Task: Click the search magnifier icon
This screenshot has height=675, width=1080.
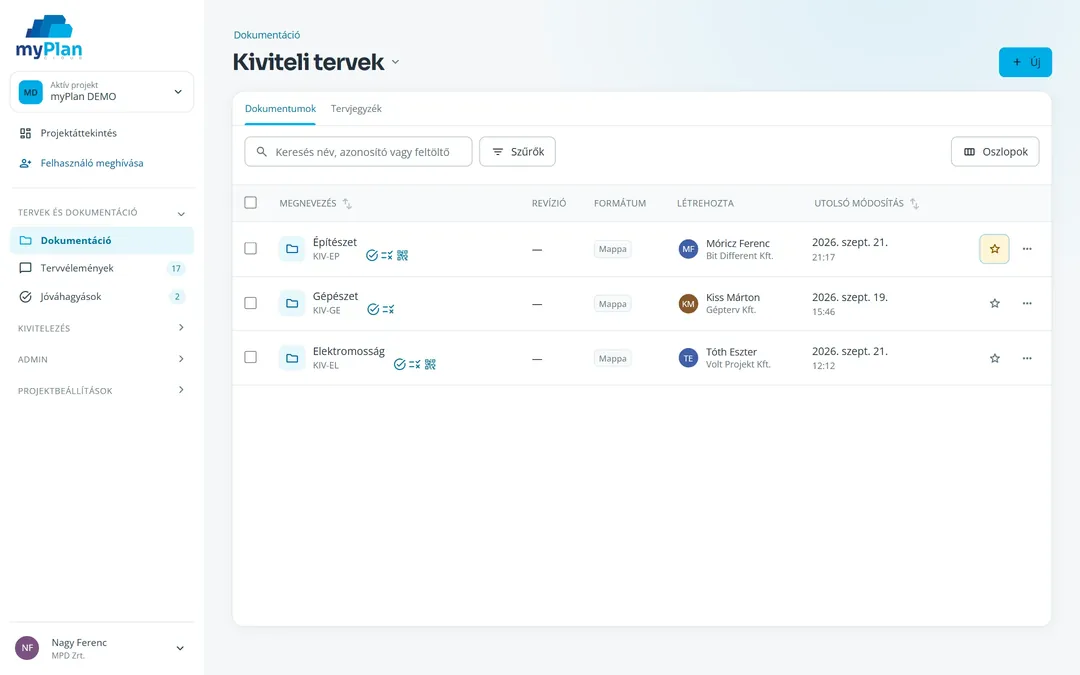Action: (x=262, y=152)
